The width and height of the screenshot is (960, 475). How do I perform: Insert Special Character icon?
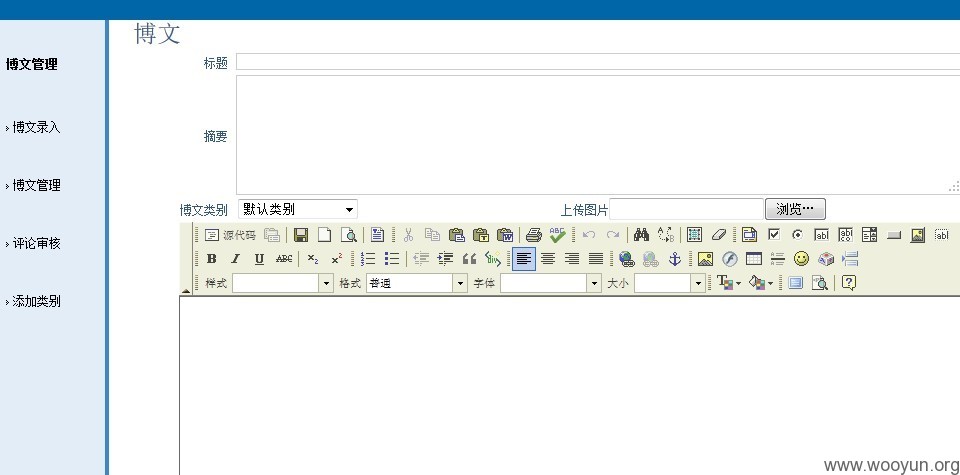pos(826,259)
